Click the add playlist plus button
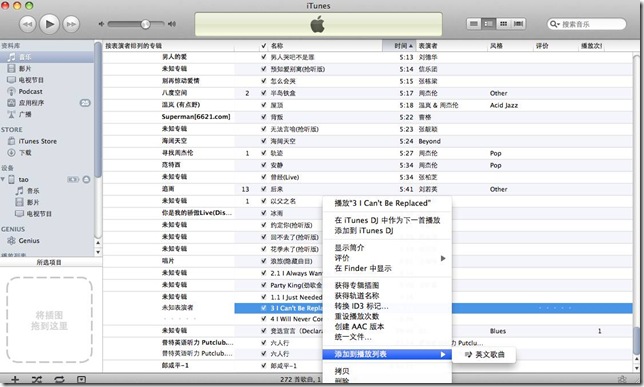Screen dimensions: 644x387 15,380
